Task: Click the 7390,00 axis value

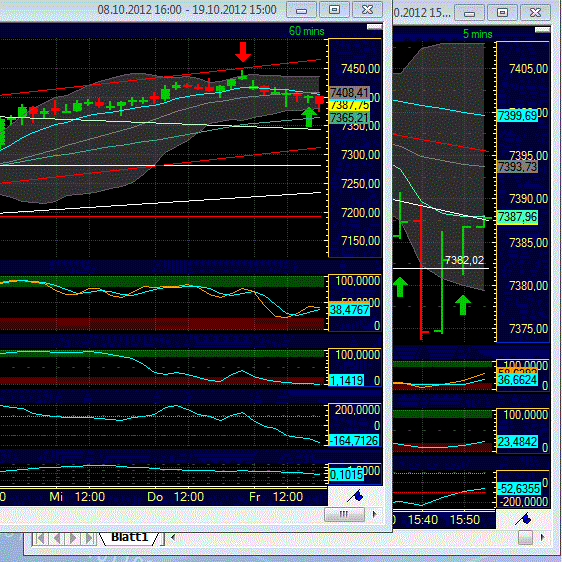Action: click(528, 199)
